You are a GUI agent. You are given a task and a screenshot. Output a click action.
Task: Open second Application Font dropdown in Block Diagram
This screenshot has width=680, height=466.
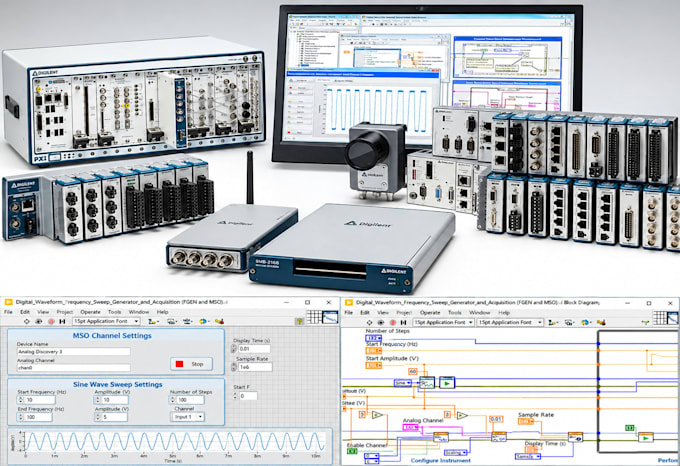click(510, 323)
